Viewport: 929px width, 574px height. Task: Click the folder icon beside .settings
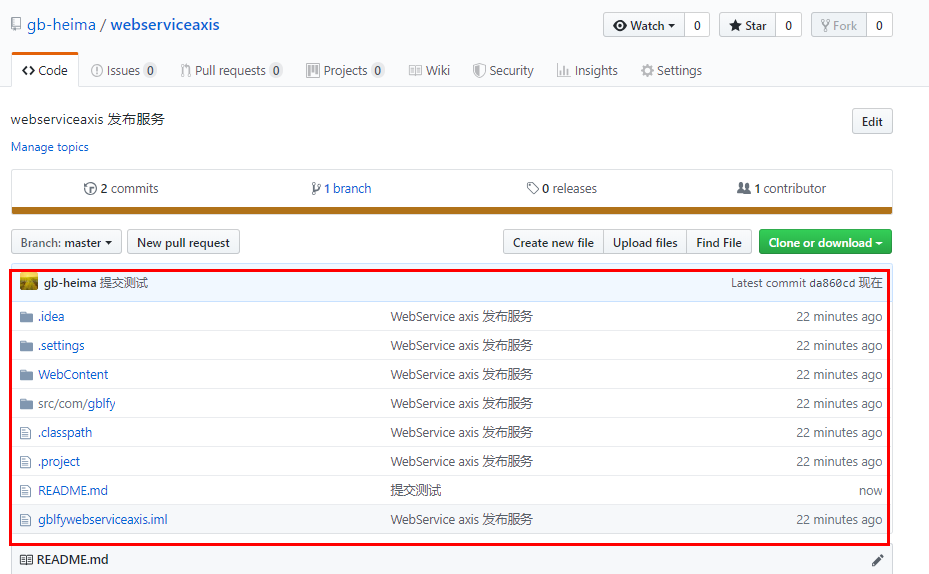[x=26, y=346]
